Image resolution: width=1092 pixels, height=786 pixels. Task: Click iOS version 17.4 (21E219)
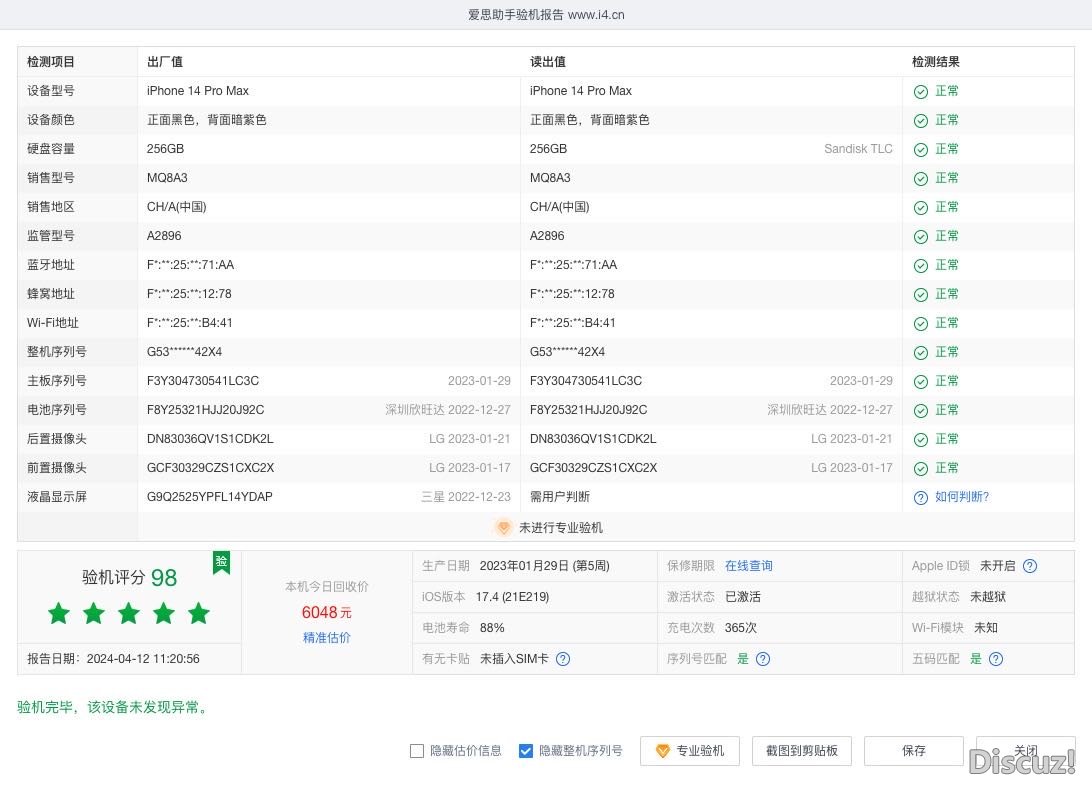pyautogui.click(x=513, y=597)
